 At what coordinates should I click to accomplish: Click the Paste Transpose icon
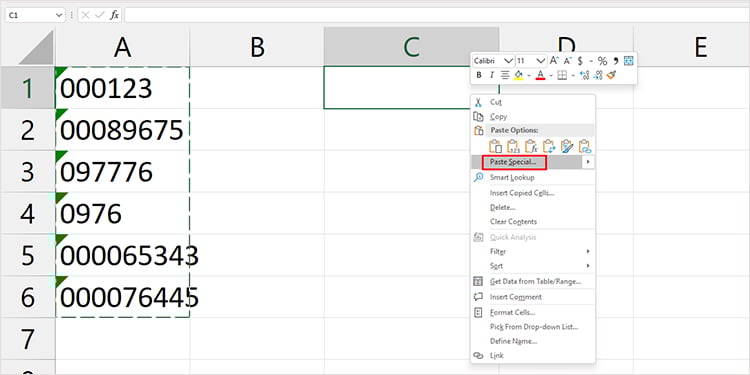549,146
